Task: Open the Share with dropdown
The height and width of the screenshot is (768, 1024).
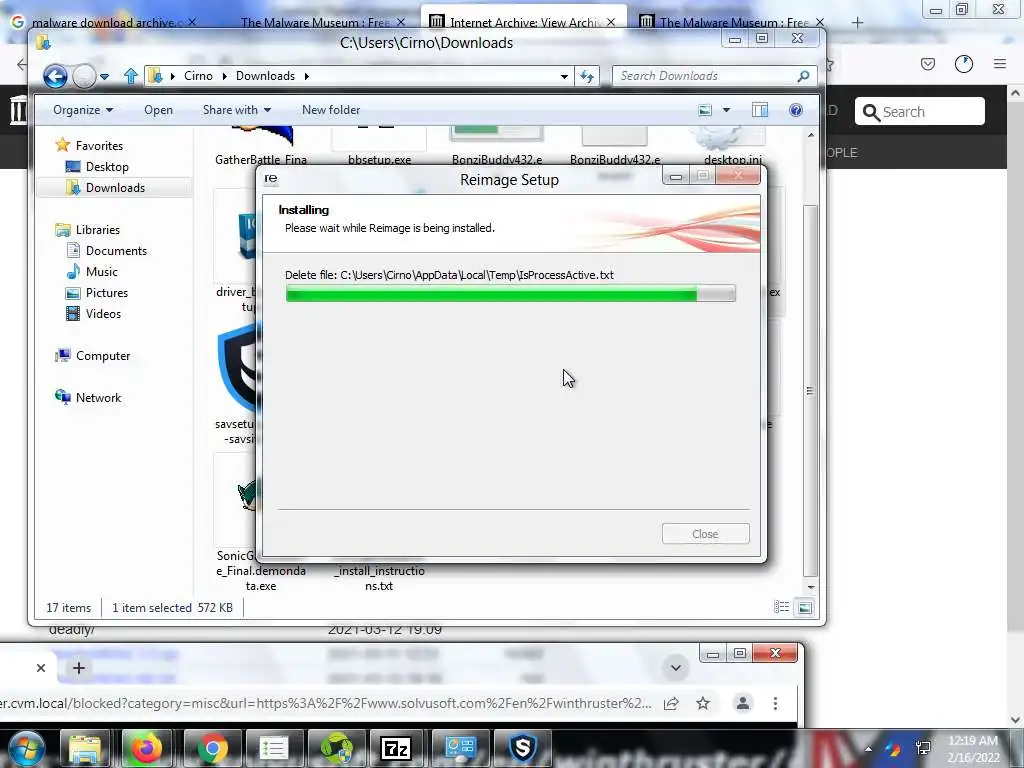Action: point(236,110)
